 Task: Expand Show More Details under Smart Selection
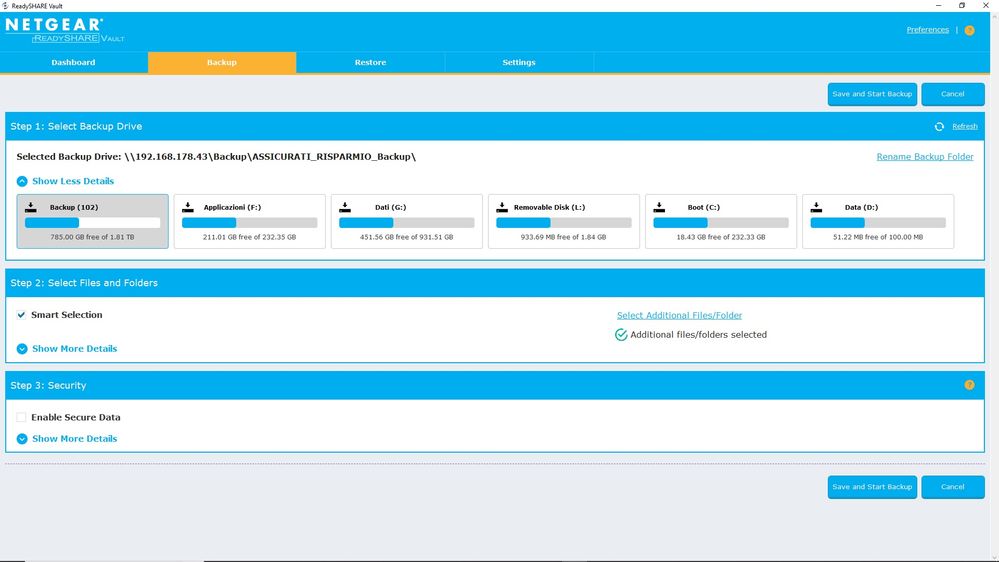(x=67, y=349)
